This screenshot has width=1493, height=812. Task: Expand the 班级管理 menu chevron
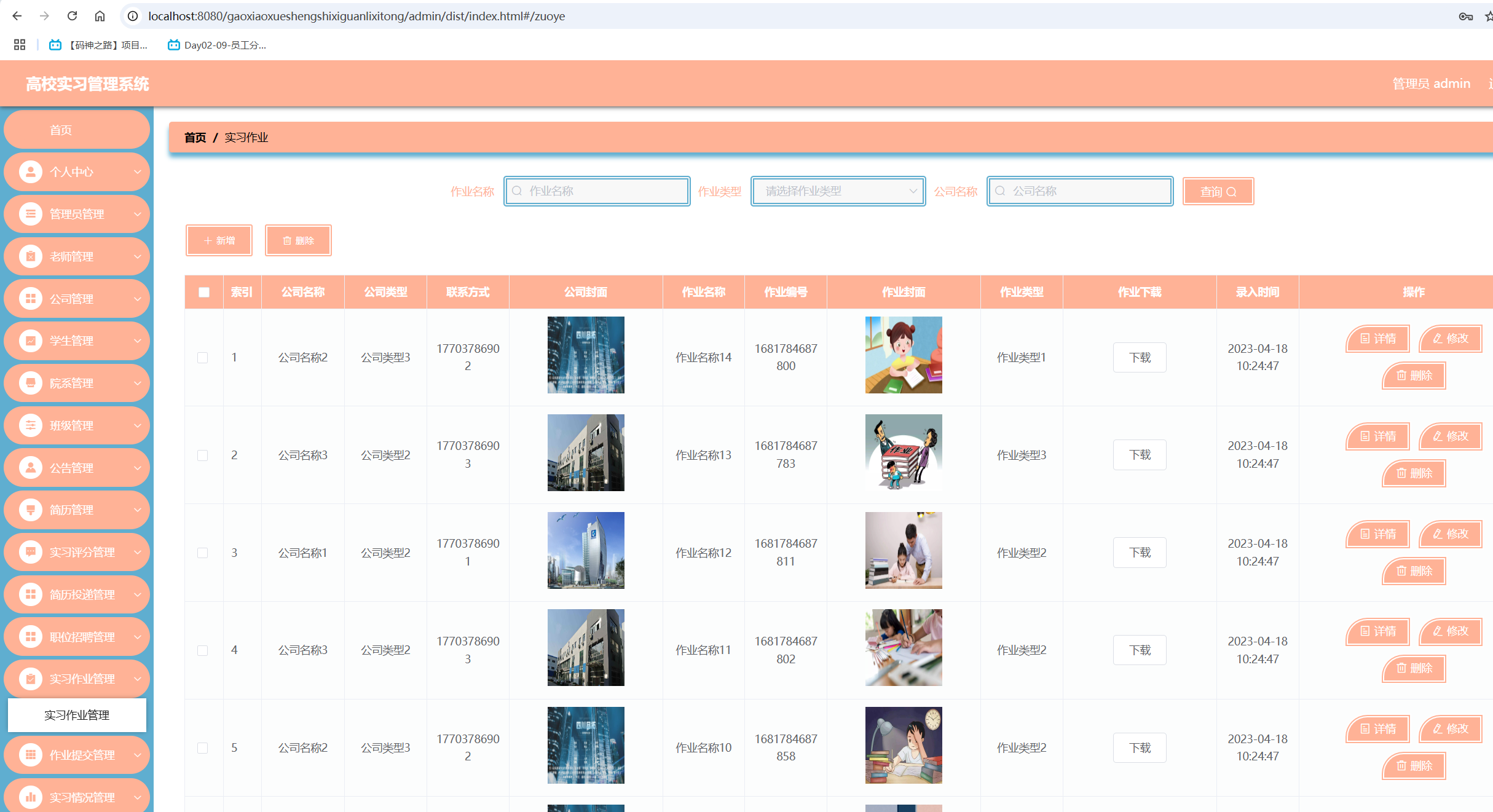tap(138, 426)
